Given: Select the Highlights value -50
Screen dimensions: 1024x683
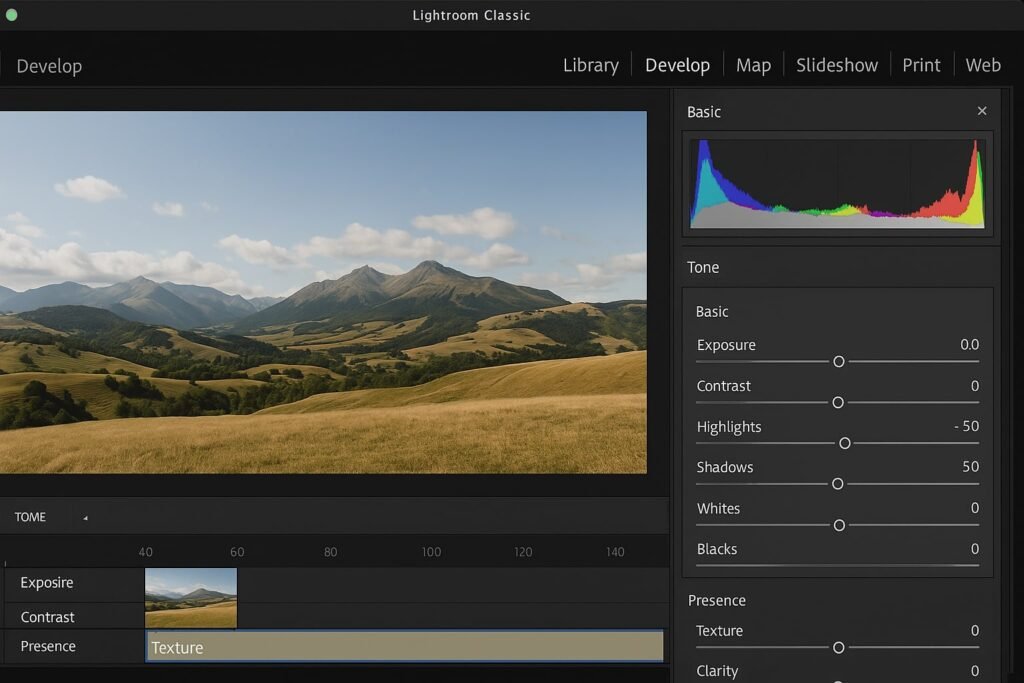Looking at the screenshot, I should pos(967,426).
